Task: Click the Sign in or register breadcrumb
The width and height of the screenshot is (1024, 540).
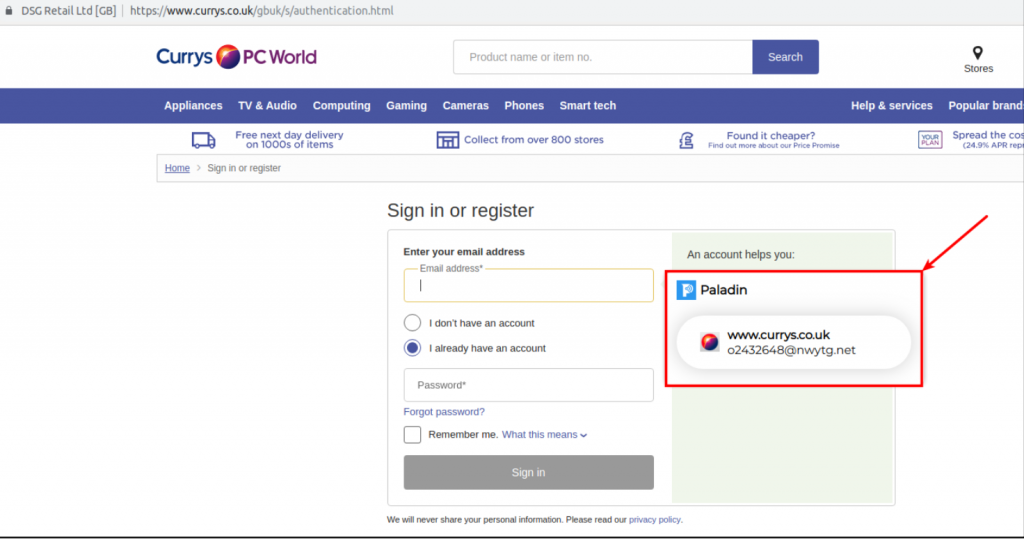Action: pyautogui.click(x=244, y=168)
